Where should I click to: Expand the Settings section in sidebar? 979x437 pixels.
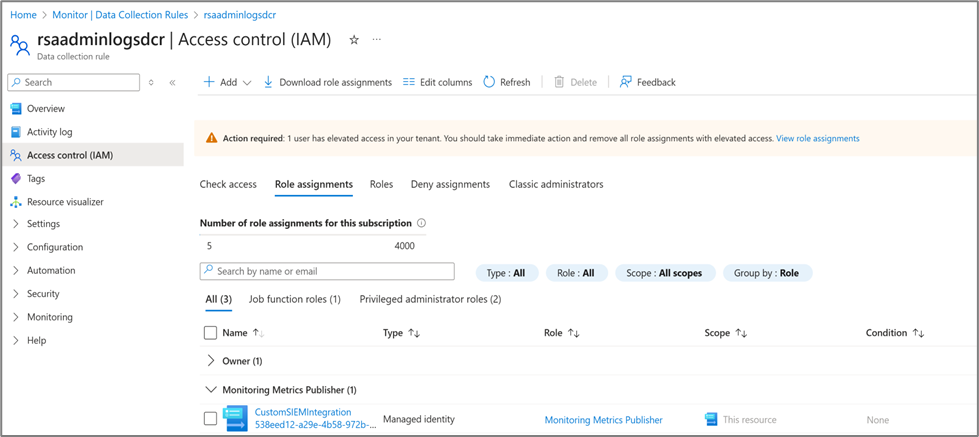coord(43,224)
